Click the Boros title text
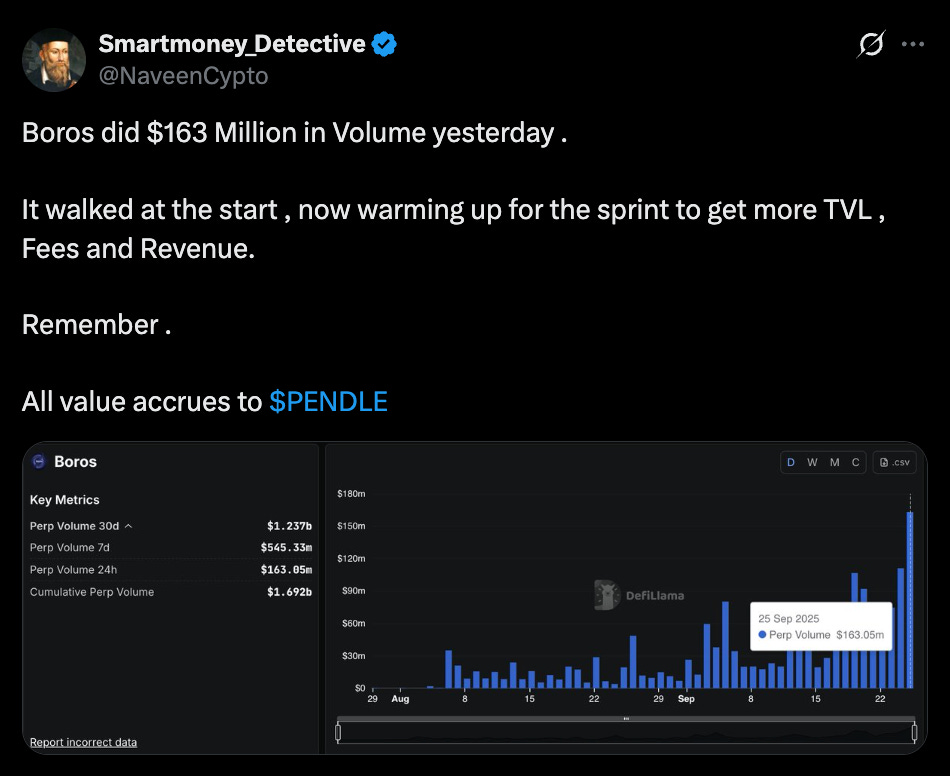The image size is (950, 776). pos(75,462)
